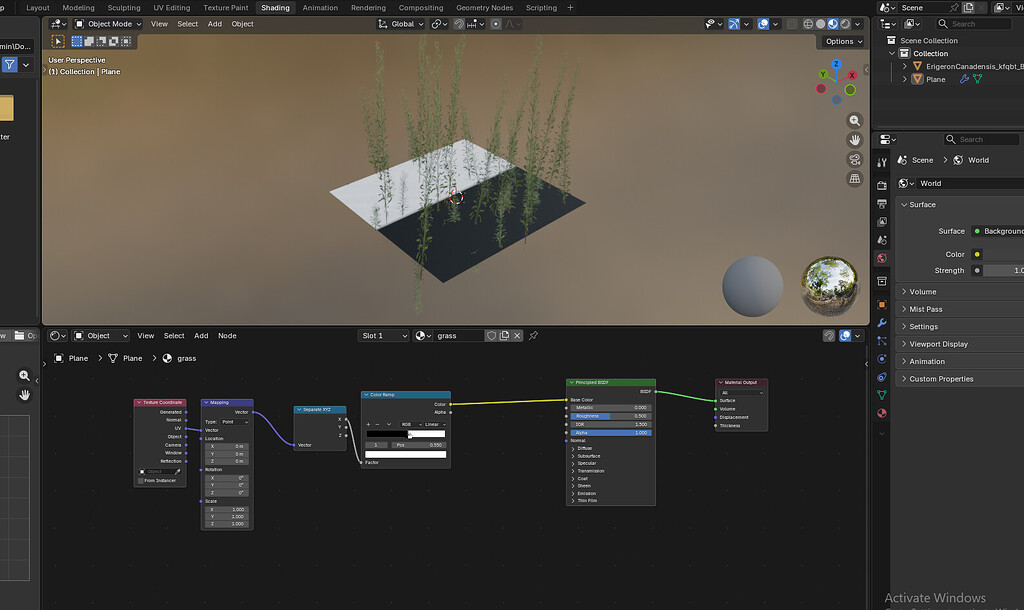1024x610 pixels.
Task: Unlink the grass material with the X button
Action: coord(517,336)
